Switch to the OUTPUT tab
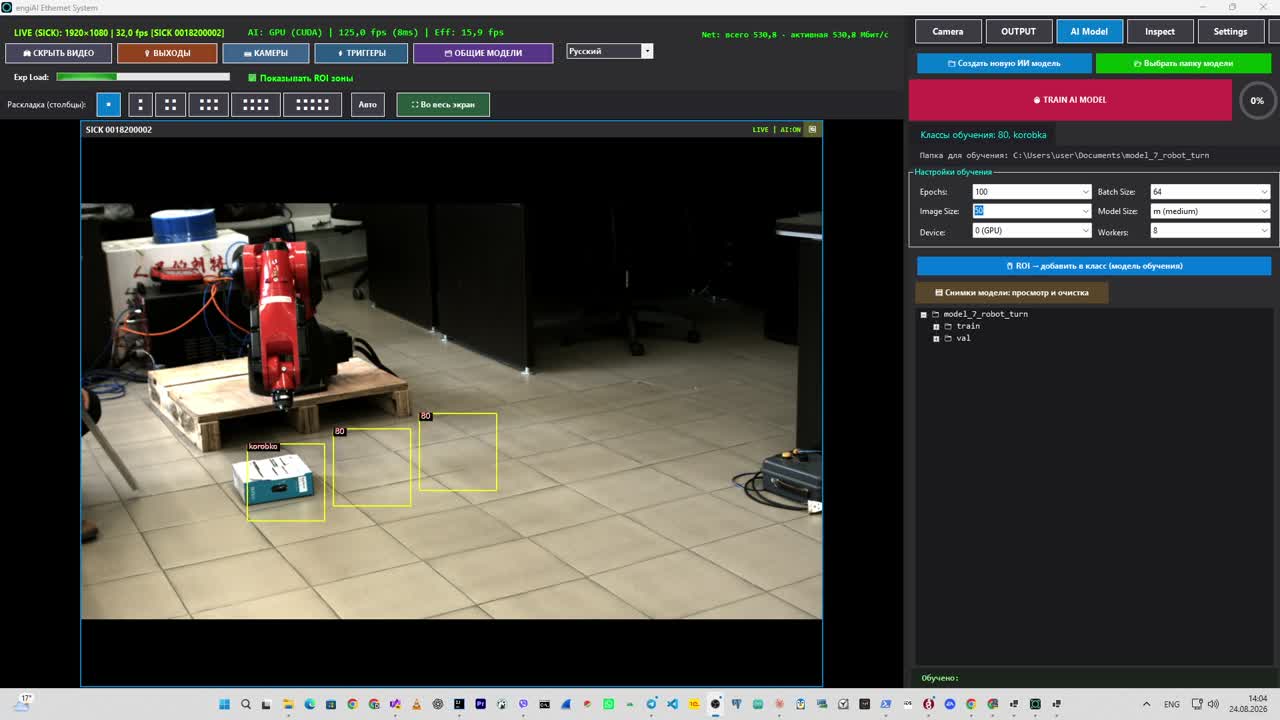Image resolution: width=1280 pixels, height=720 pixels. click(x=1019, y=31)
